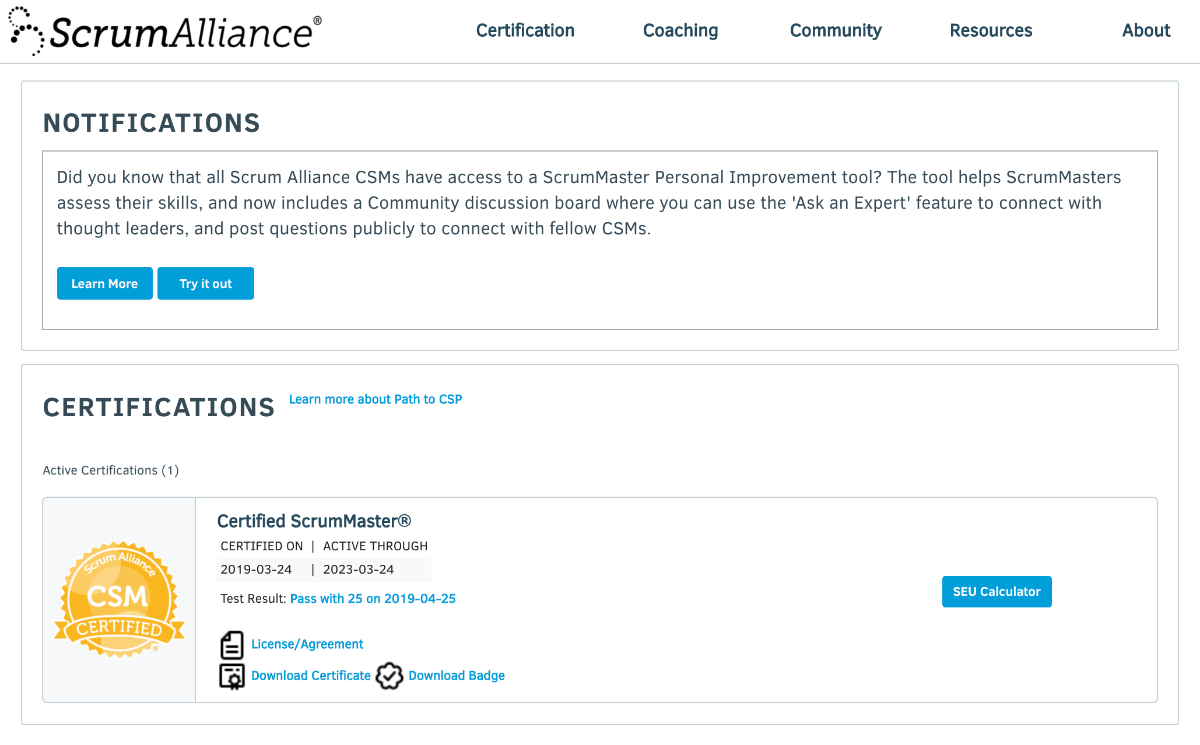Open the License/Agreement link
1200x745 pixels.
(x=307, y=645)
